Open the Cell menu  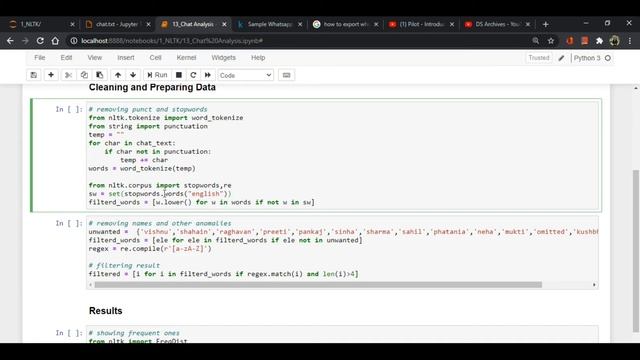(156, 58)
